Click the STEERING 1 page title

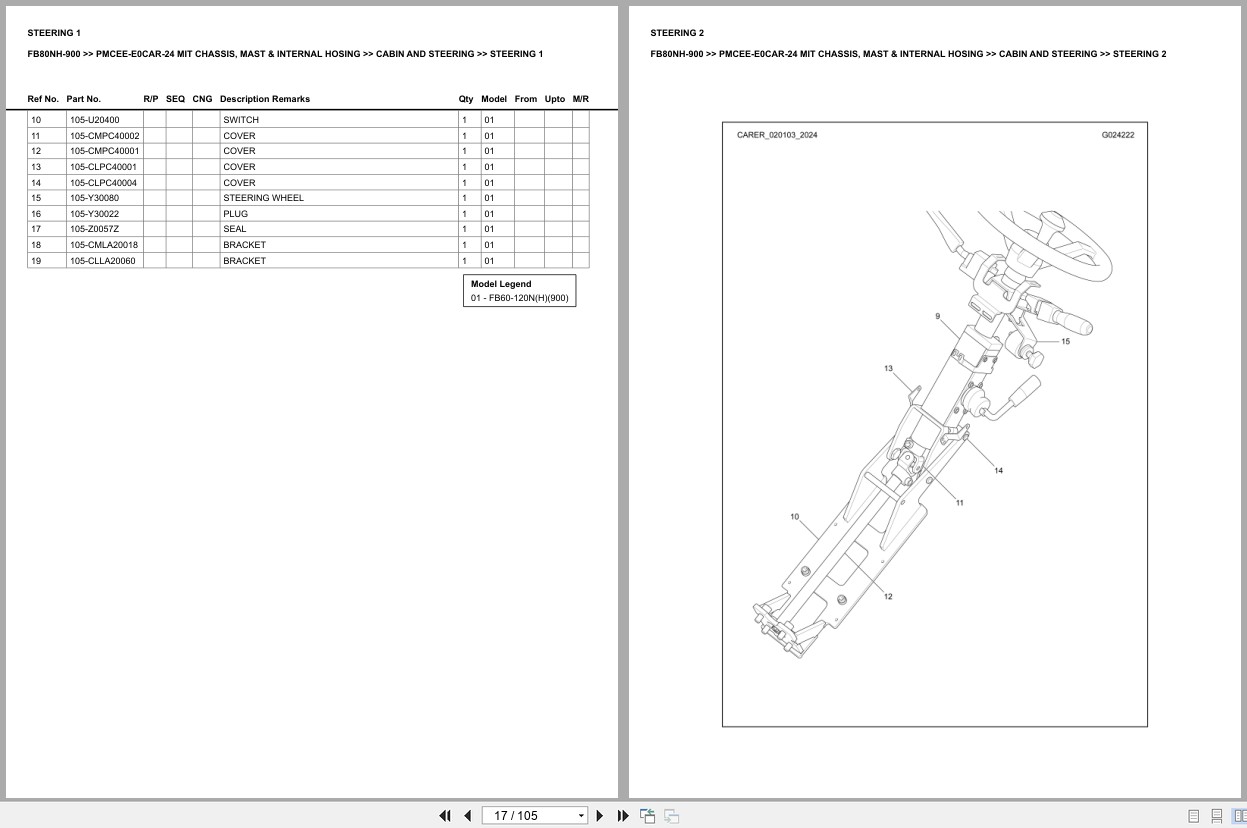pos(54,33)
